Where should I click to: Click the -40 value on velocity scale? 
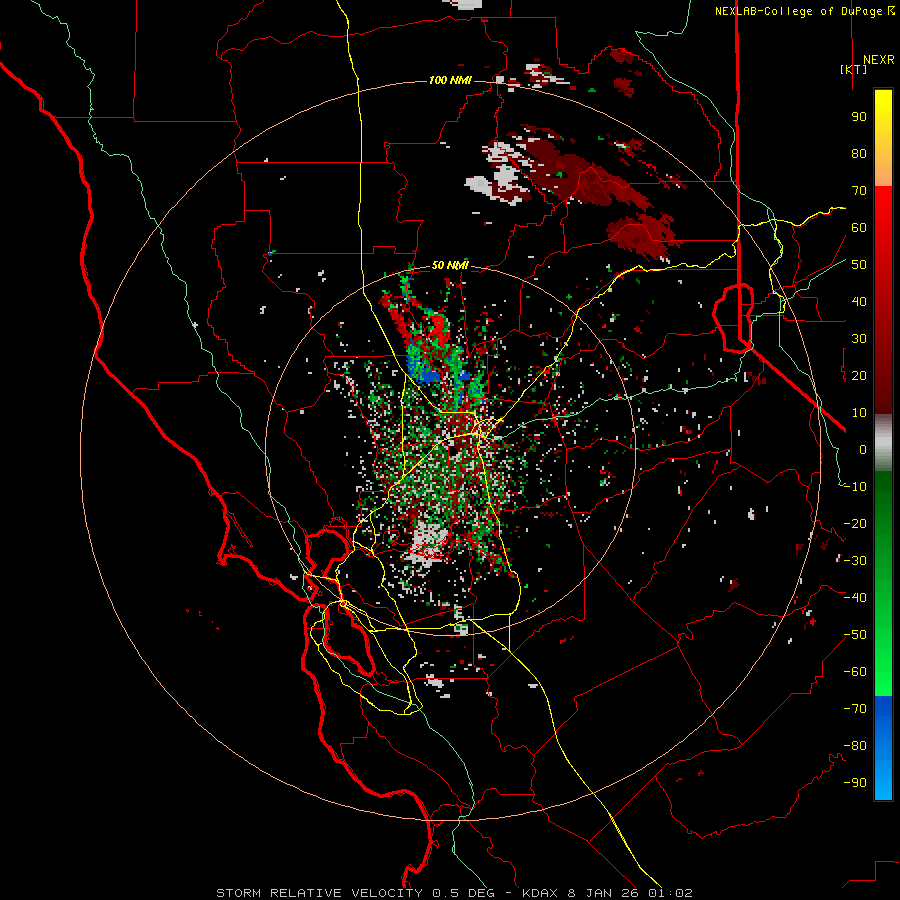point(855,598)
